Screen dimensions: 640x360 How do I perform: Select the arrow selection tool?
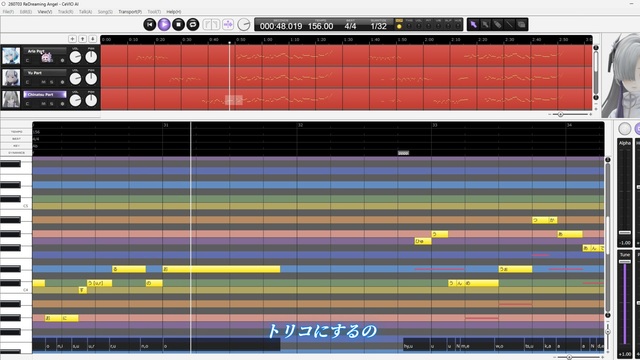click(x=473, y=24)
